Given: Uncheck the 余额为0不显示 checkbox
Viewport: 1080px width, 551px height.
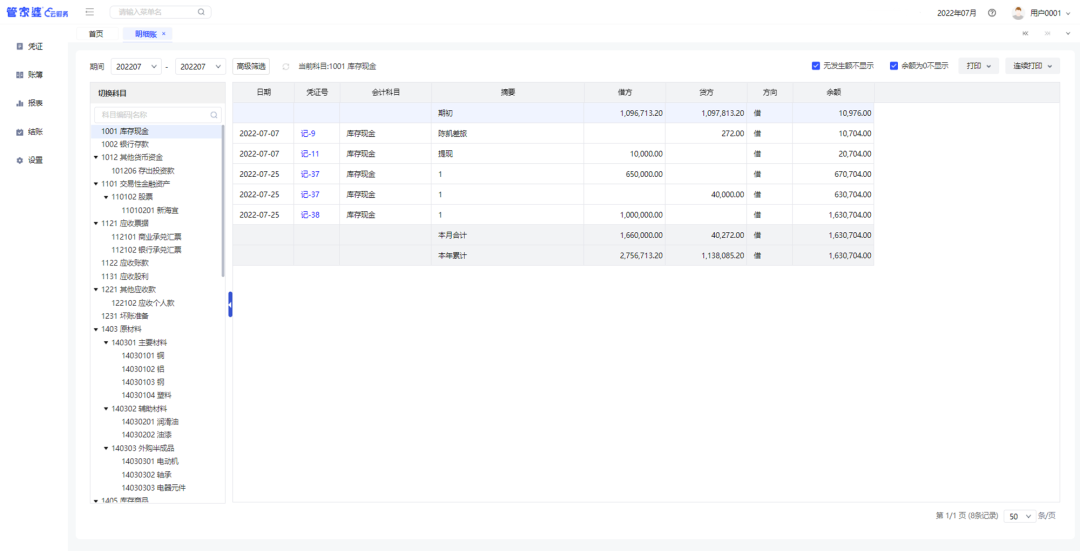Looking at the screenshot, I should click(x=894, y=66).
